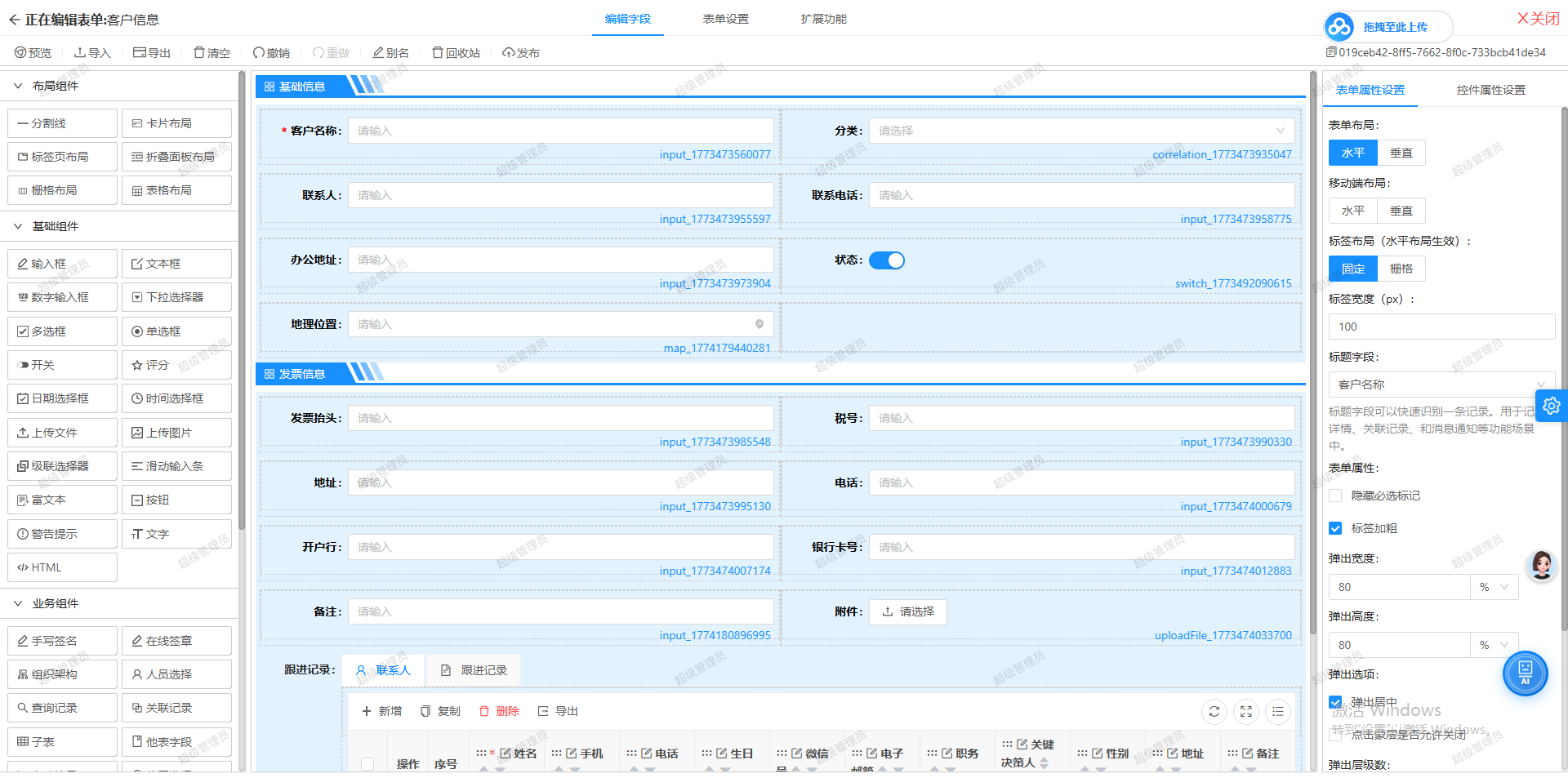Click the blue gear settings floating icon

[x=1552, y=406]
